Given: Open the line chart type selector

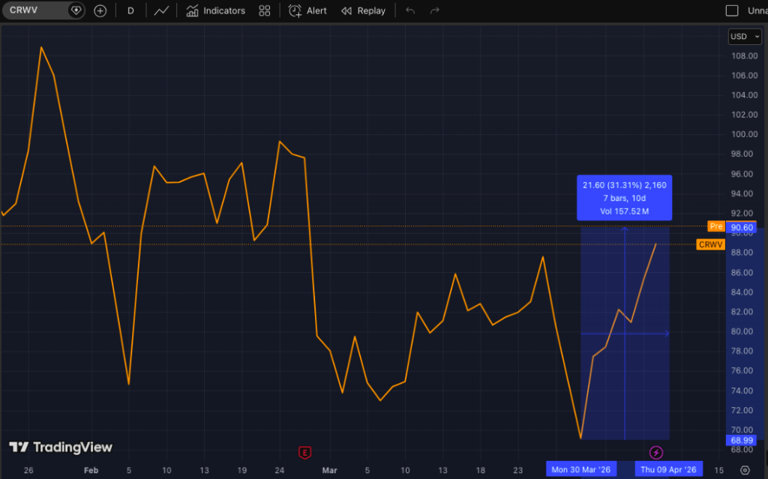Looking at the screenshot, I should point(161,11).
